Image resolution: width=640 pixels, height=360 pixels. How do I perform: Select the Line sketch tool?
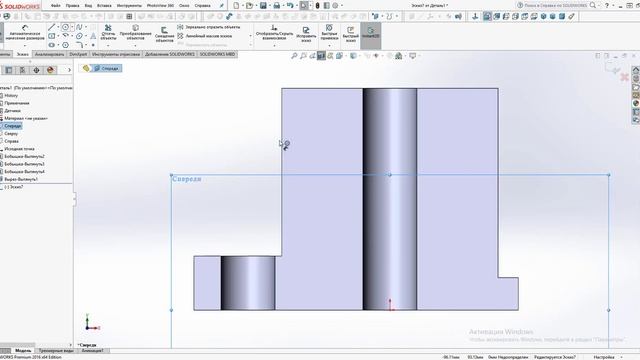(x=51, y=27)
